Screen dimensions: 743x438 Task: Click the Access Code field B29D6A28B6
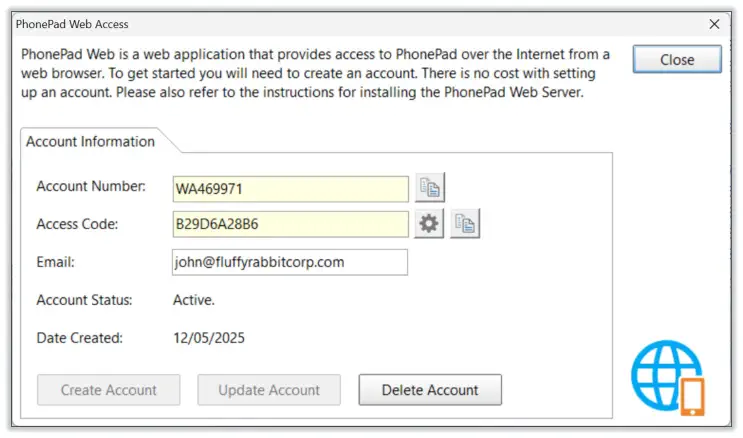pyautogui.click(x=290, y=224)
